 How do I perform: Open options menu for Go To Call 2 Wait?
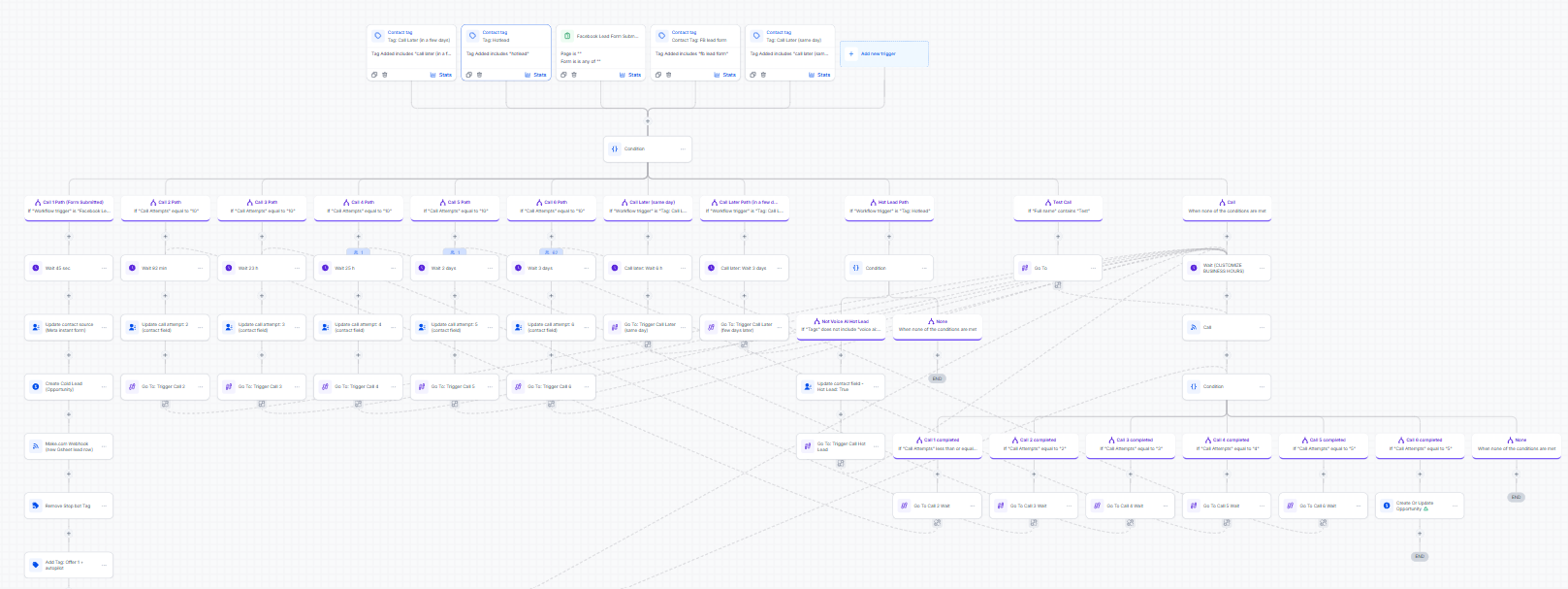click(972, 506)
